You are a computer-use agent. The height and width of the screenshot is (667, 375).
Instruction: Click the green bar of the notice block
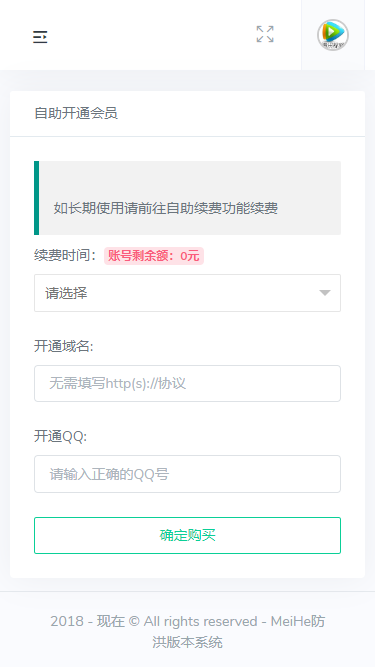coord(37,198)
